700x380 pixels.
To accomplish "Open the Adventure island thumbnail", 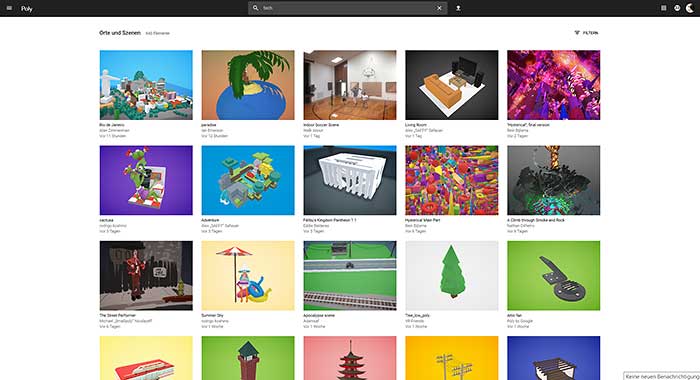I will pos(248,180).
